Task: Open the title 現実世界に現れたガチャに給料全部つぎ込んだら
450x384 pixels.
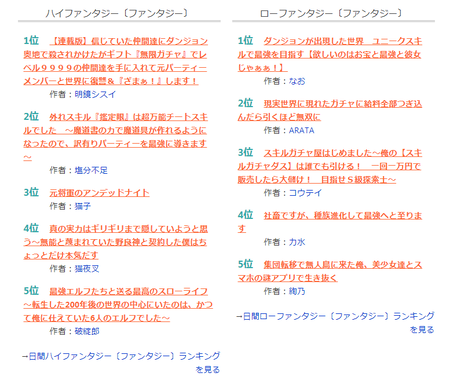Action: 330,110
